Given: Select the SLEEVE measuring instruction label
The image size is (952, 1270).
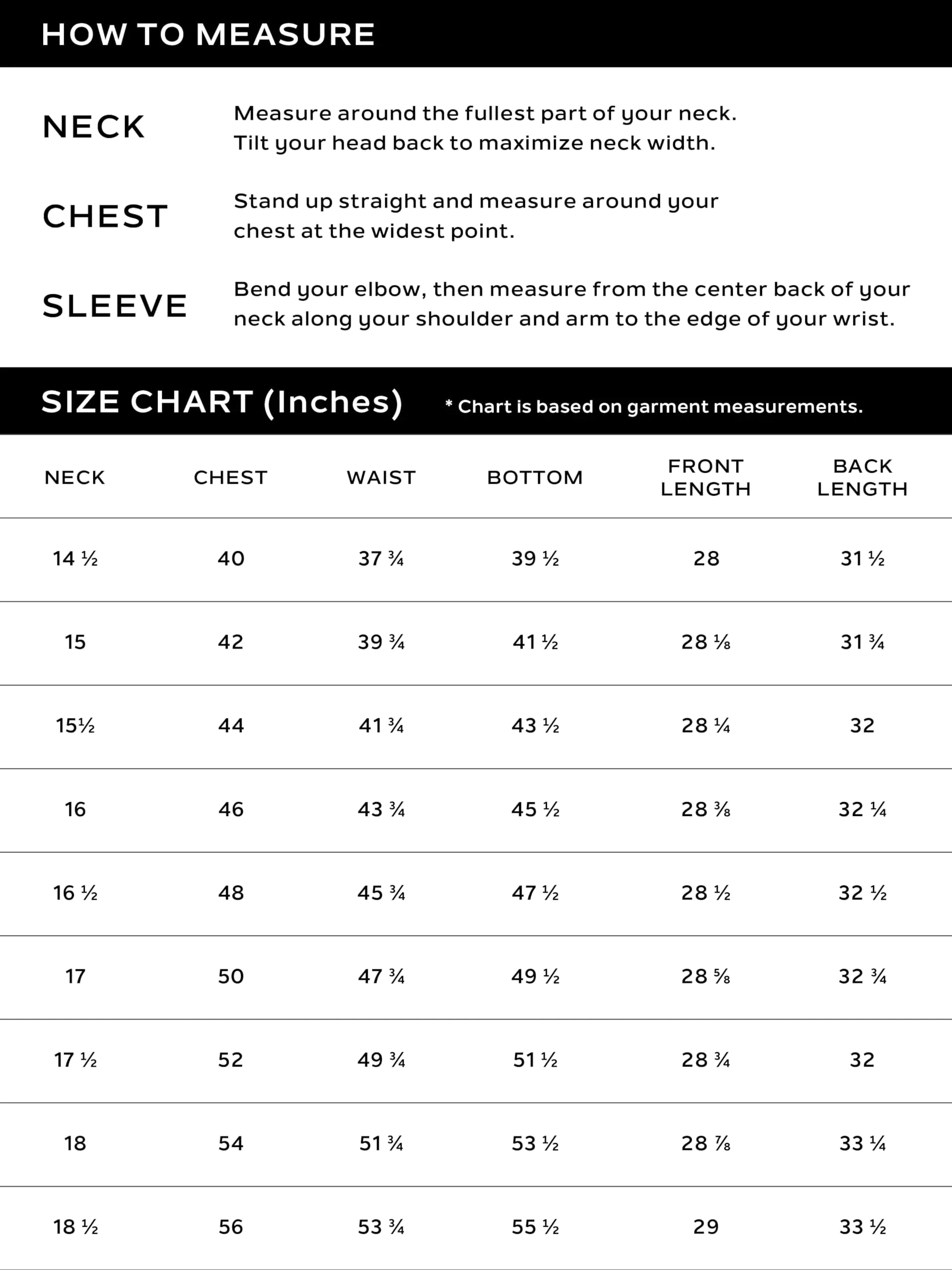Looking at the screenshot, I should click(x=115, y=306).
